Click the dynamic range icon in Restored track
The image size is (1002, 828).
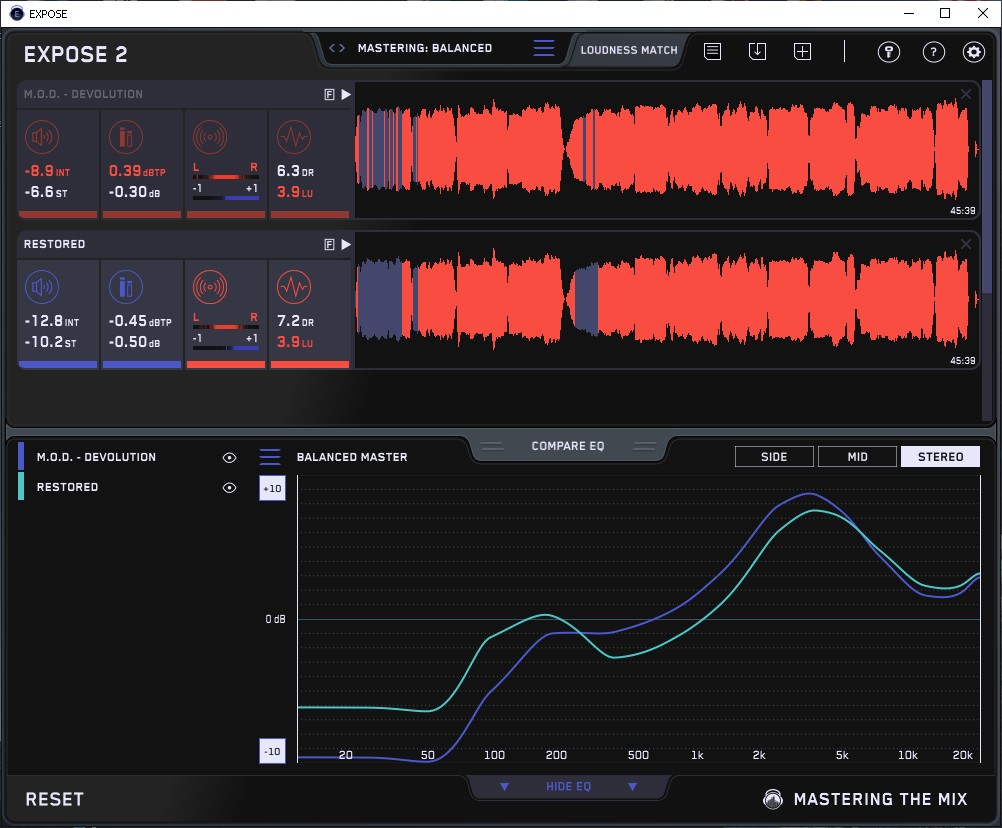[x=294, y=287]
